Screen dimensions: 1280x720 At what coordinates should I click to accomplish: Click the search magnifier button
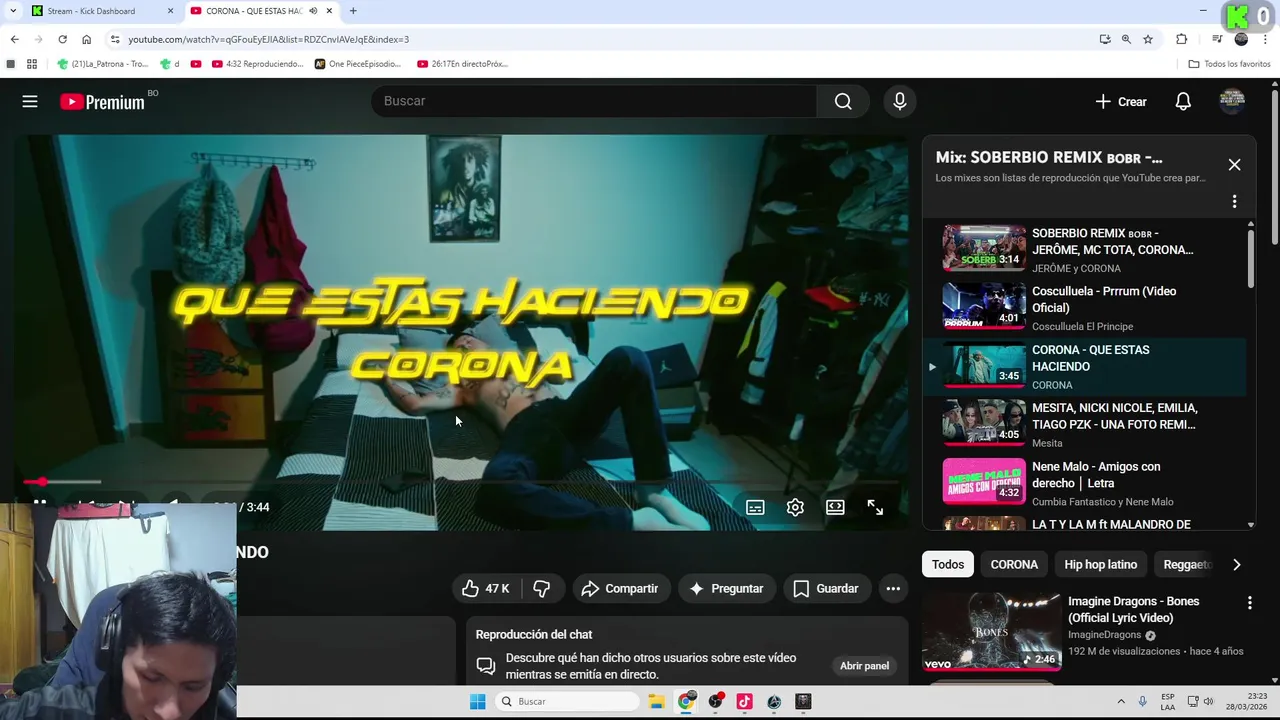coord(843,101)
